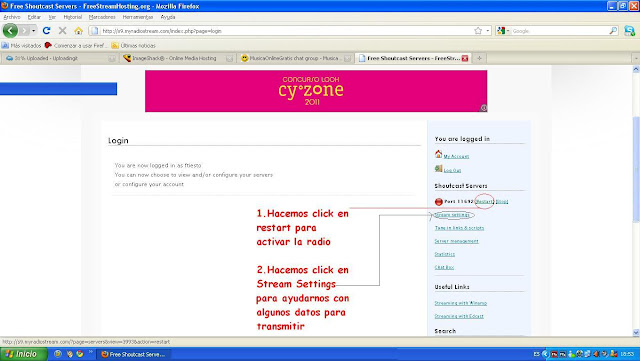640x361 pixels.
Task: Open the Herramientas menu
Action: coord(138,17)
